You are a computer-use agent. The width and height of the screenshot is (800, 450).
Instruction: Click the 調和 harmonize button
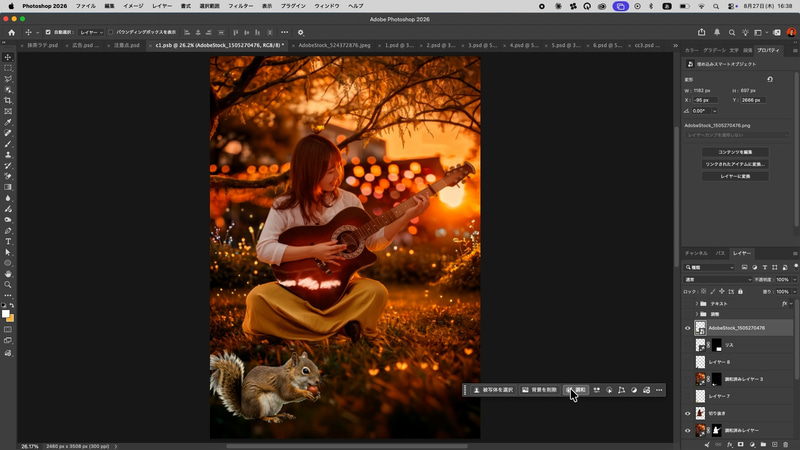pos(577,390)
